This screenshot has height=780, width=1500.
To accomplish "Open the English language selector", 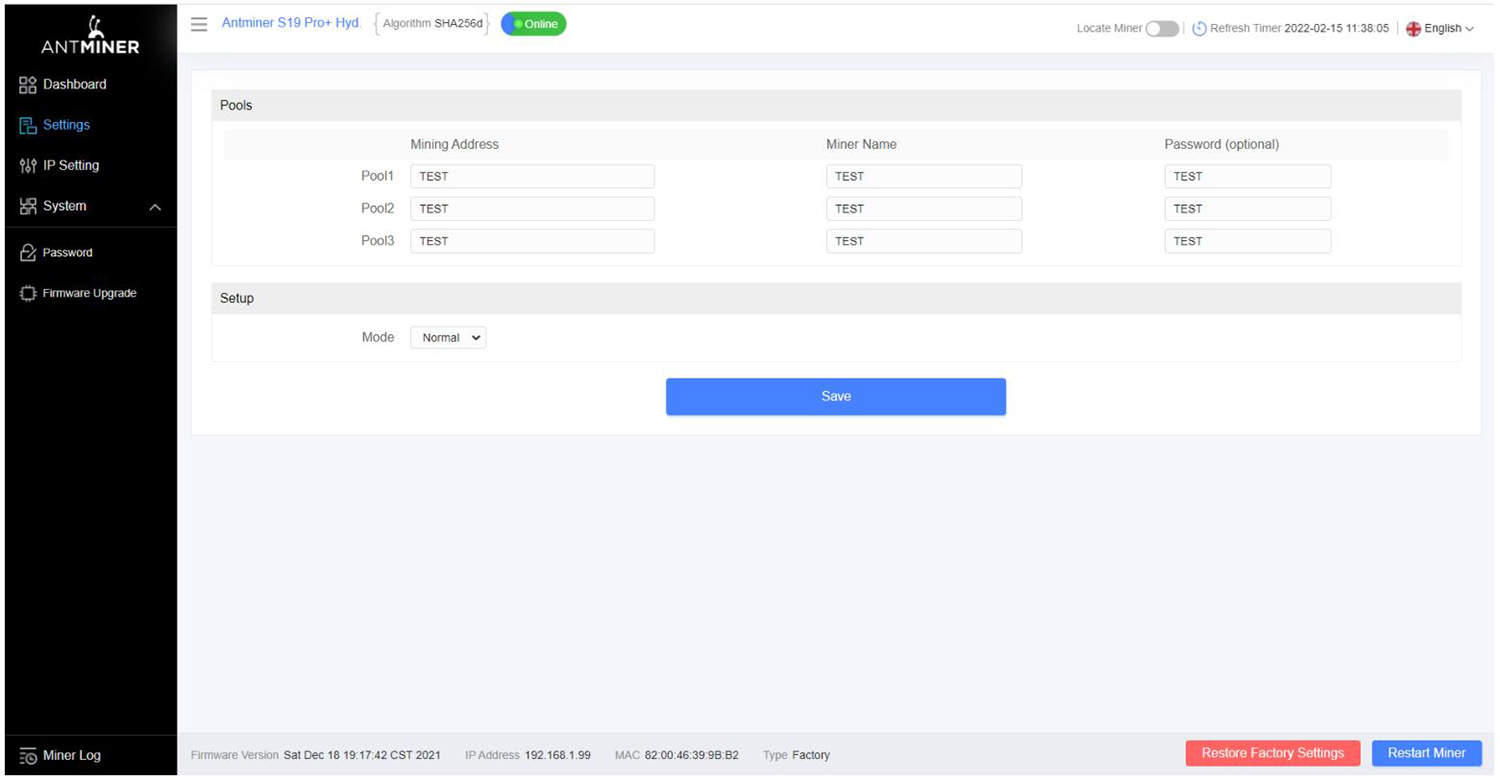I will pos(1440,28).
